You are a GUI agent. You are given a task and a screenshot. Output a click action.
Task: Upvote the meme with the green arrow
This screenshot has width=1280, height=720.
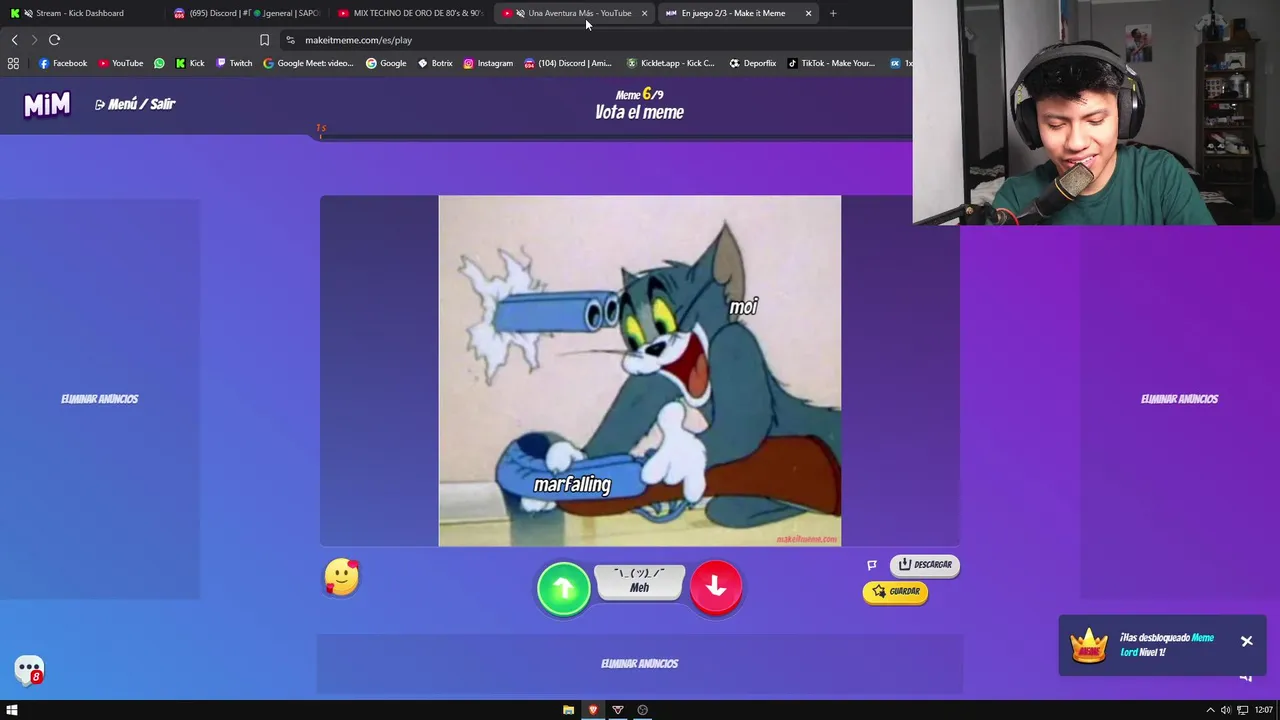tap(563, 588)
